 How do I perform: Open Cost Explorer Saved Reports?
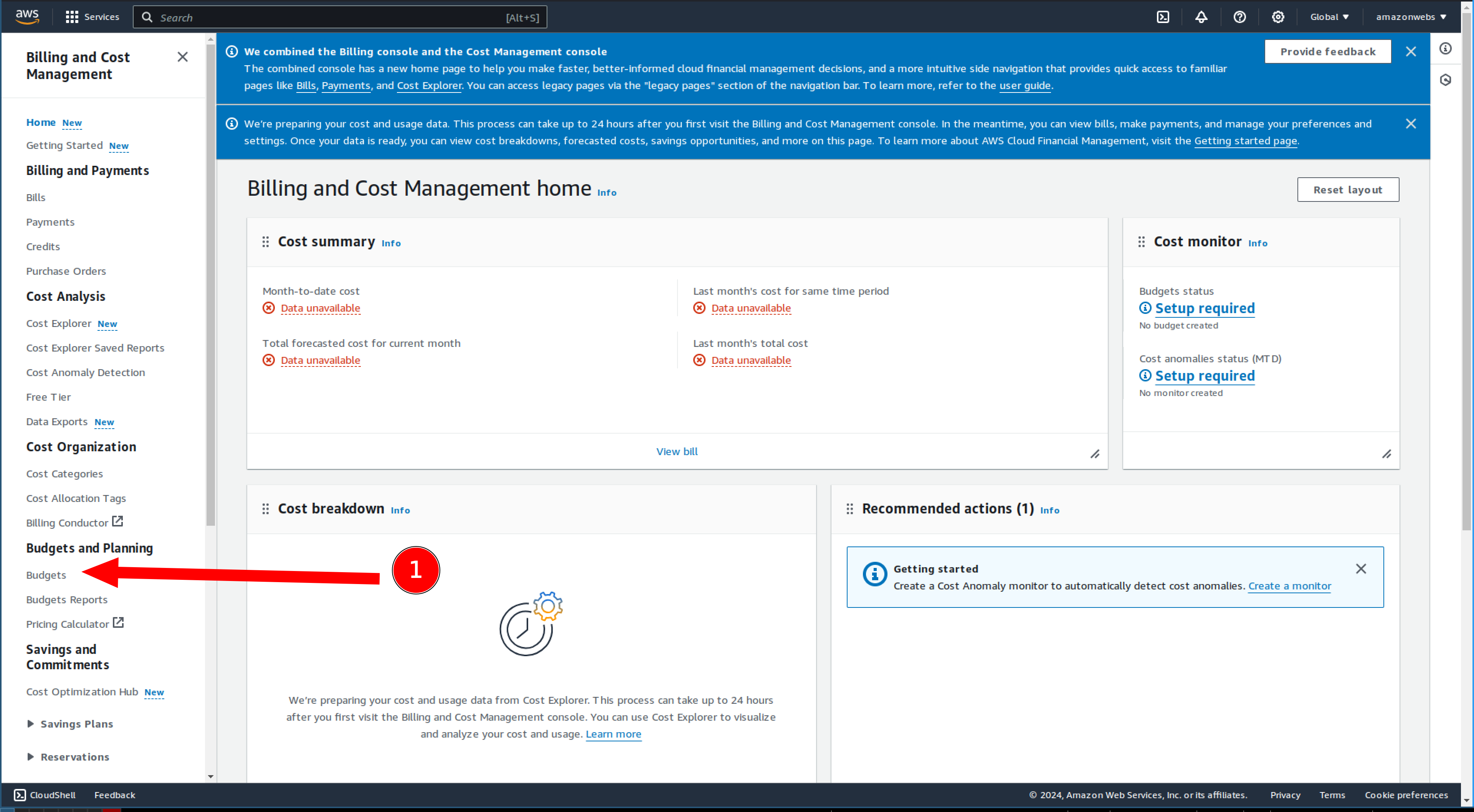(x=95, y=348)
